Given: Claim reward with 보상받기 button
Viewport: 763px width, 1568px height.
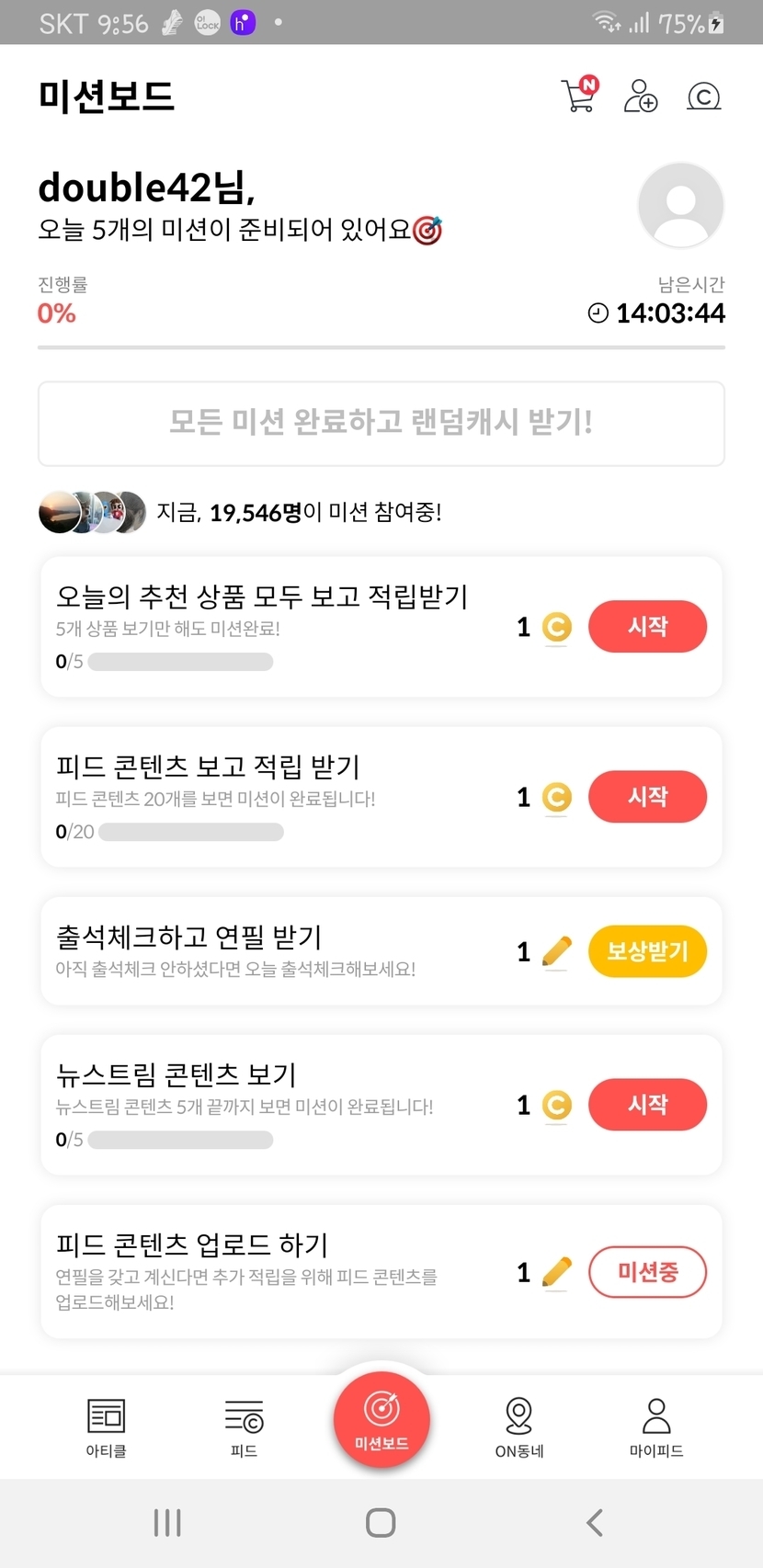Looking at the screenshot, I should [647, 951].
